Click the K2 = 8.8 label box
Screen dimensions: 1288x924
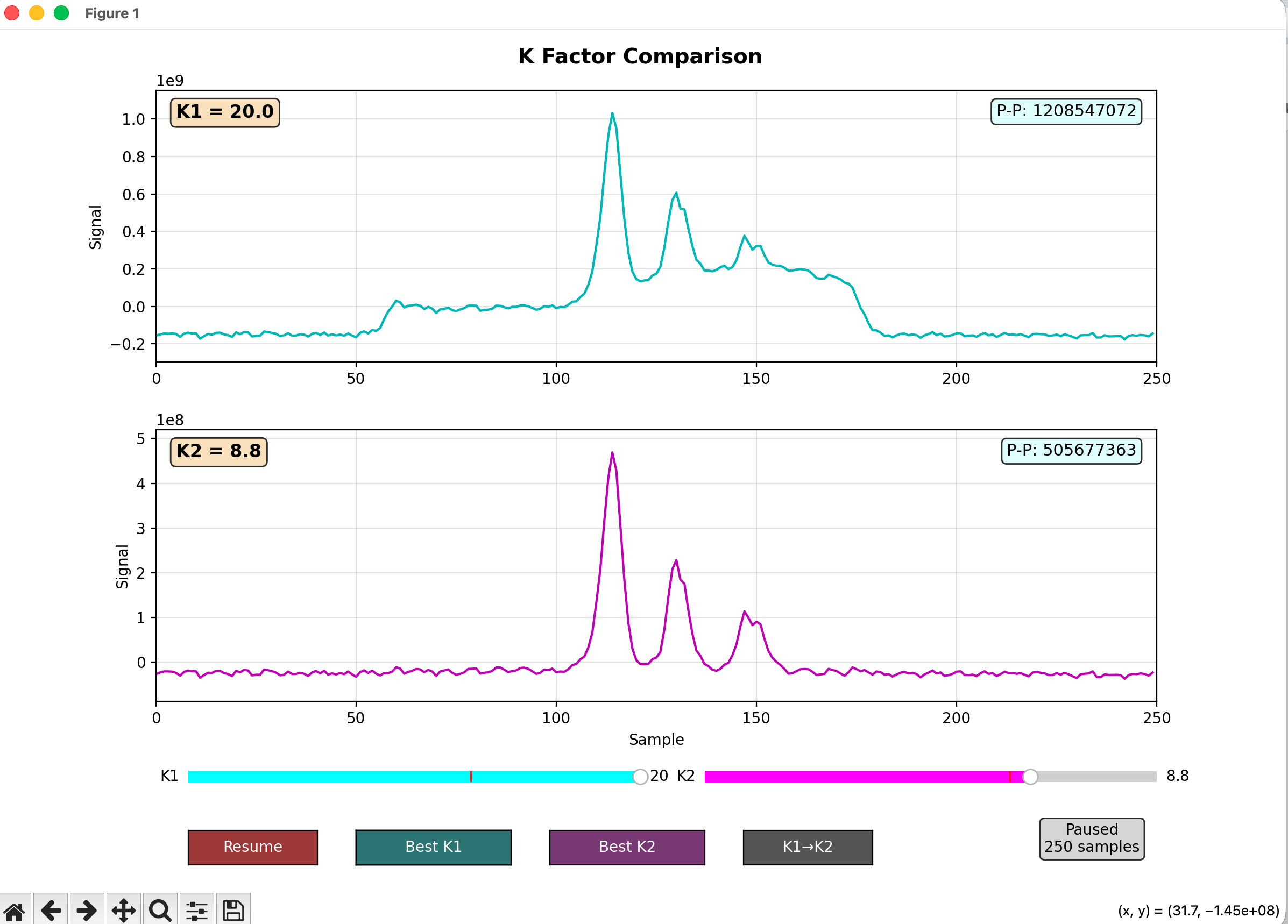218,451
